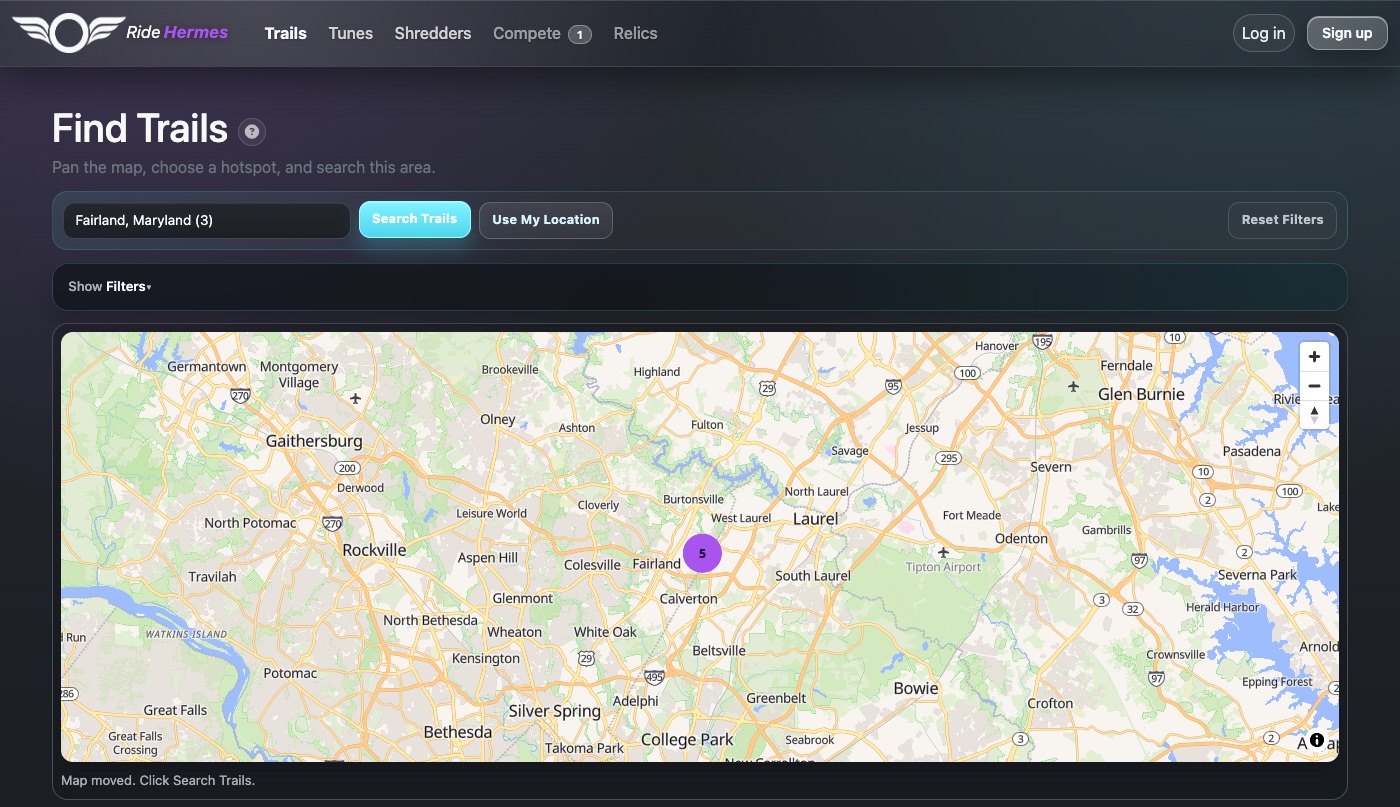Click the Tipton Airport plane icon
Viewport: 1400px width, 807px height.
tap(942, 551)
